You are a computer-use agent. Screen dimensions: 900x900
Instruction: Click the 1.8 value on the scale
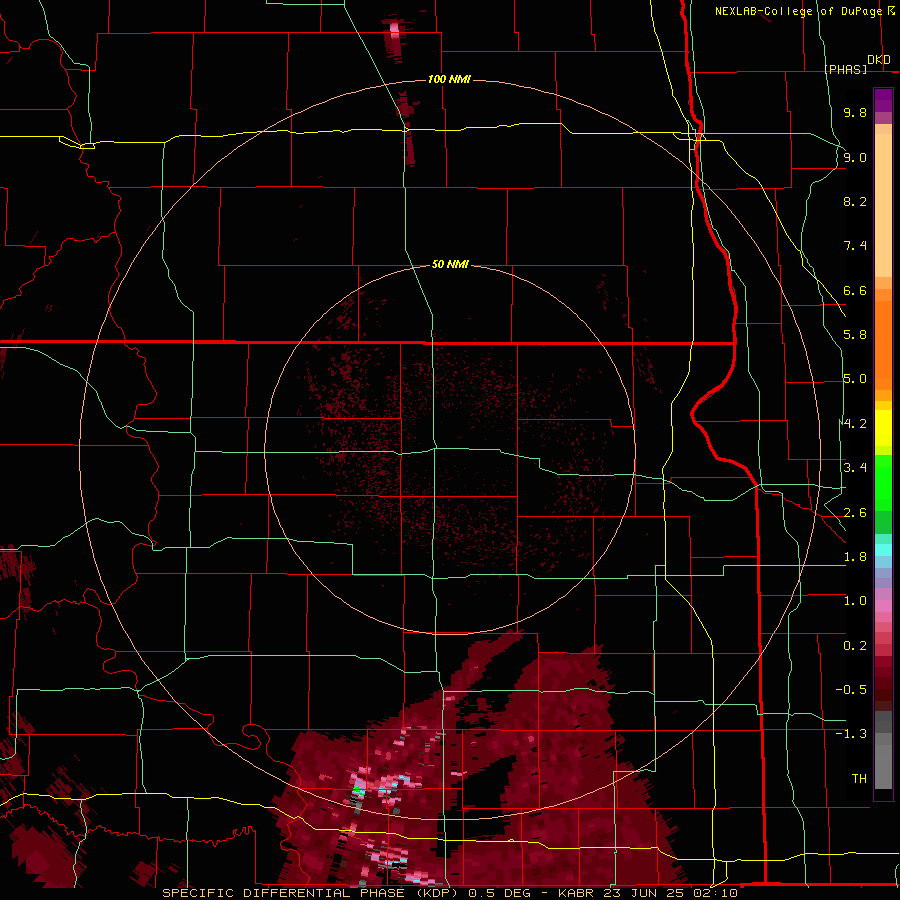pos(855,557)
